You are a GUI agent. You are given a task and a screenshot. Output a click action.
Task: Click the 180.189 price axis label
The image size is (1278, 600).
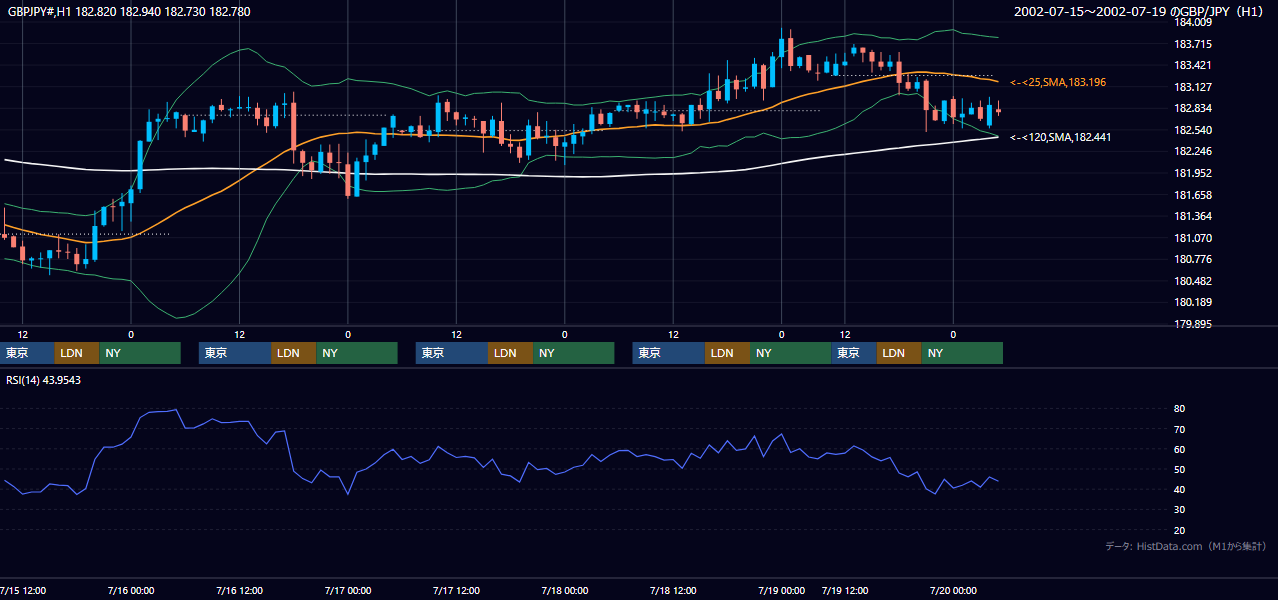pos(1192,302)
